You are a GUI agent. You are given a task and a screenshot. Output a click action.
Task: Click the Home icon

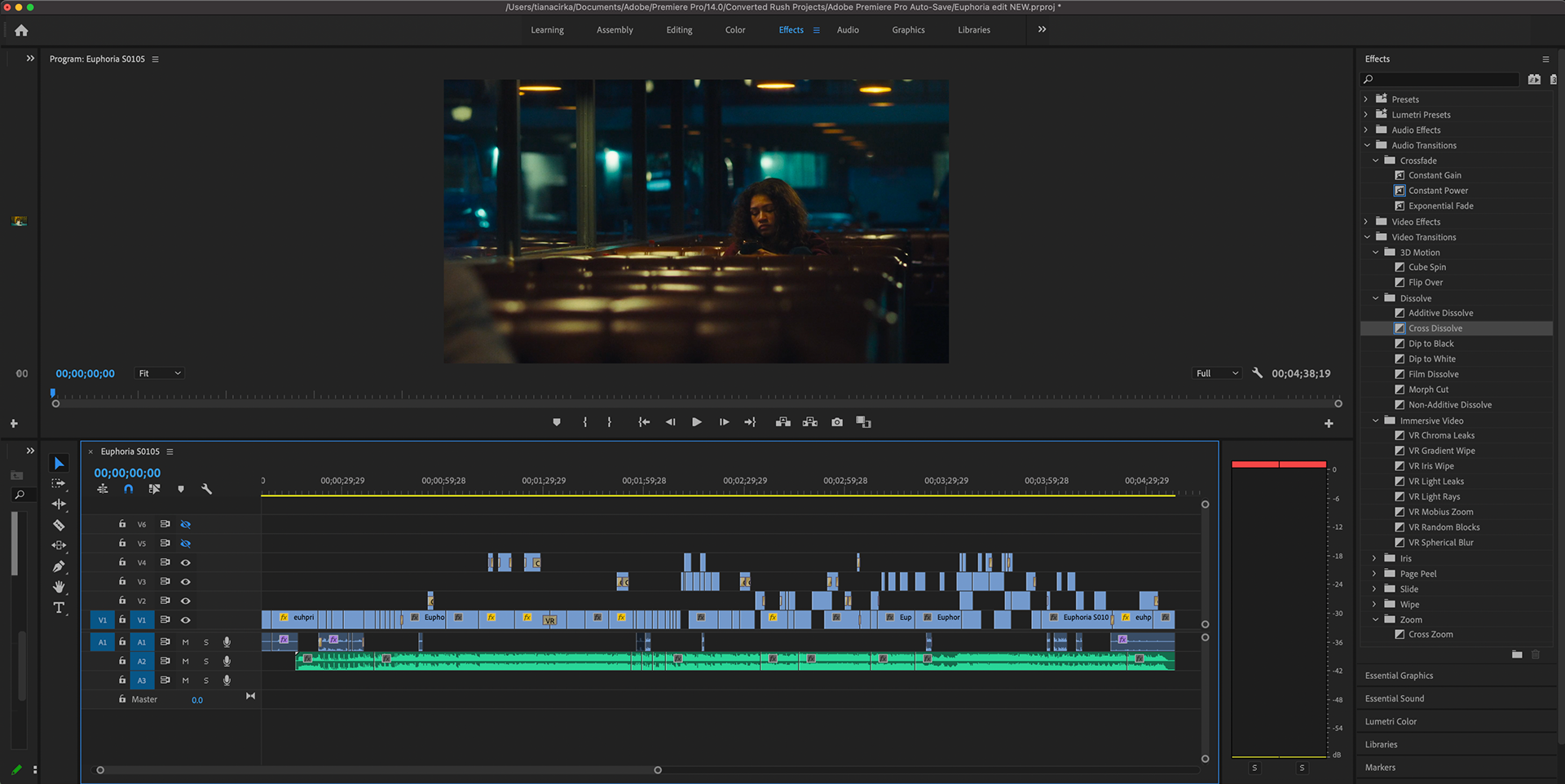[x=21, y=30]
